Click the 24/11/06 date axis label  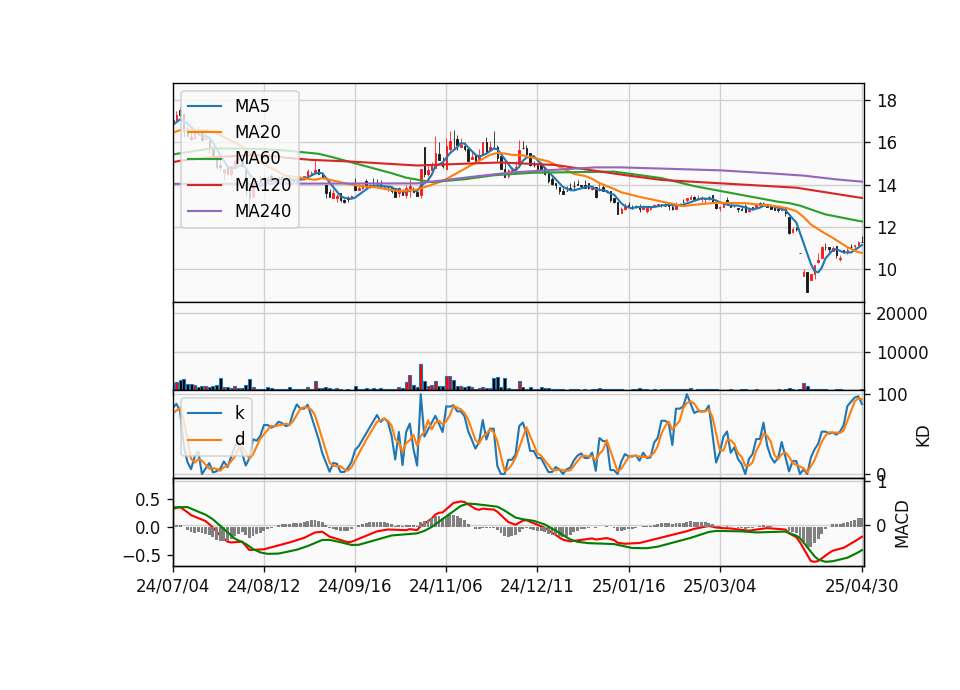pyautogui.click(x=446, y=586)
